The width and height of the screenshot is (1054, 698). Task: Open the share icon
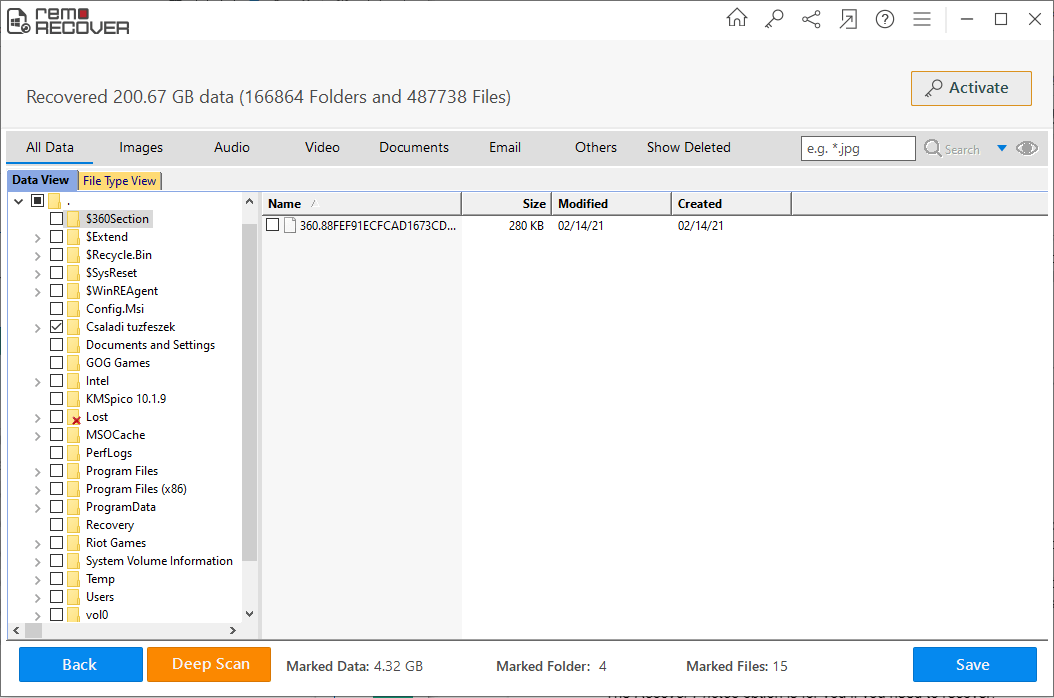811,19
